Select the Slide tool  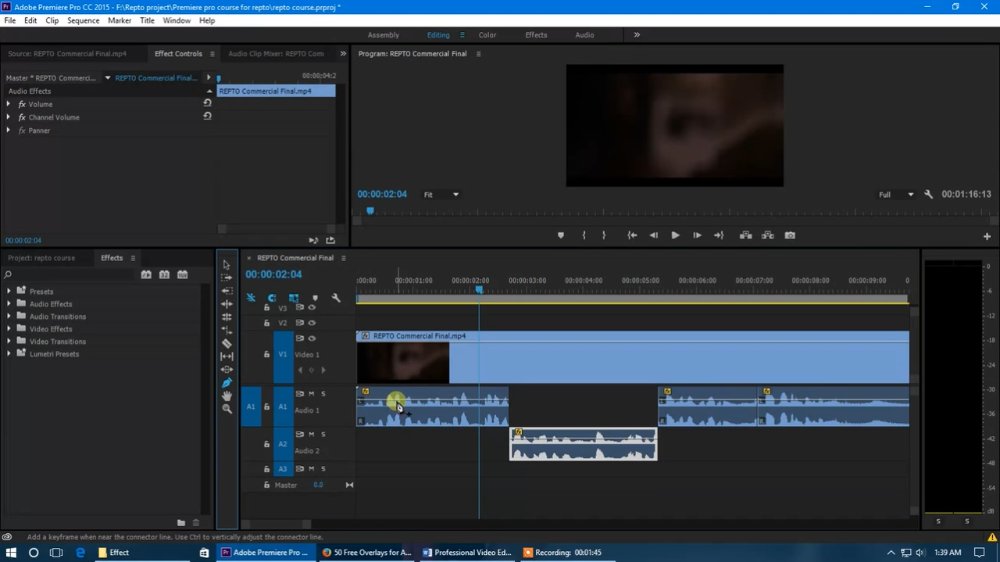(x=226, y=369)
